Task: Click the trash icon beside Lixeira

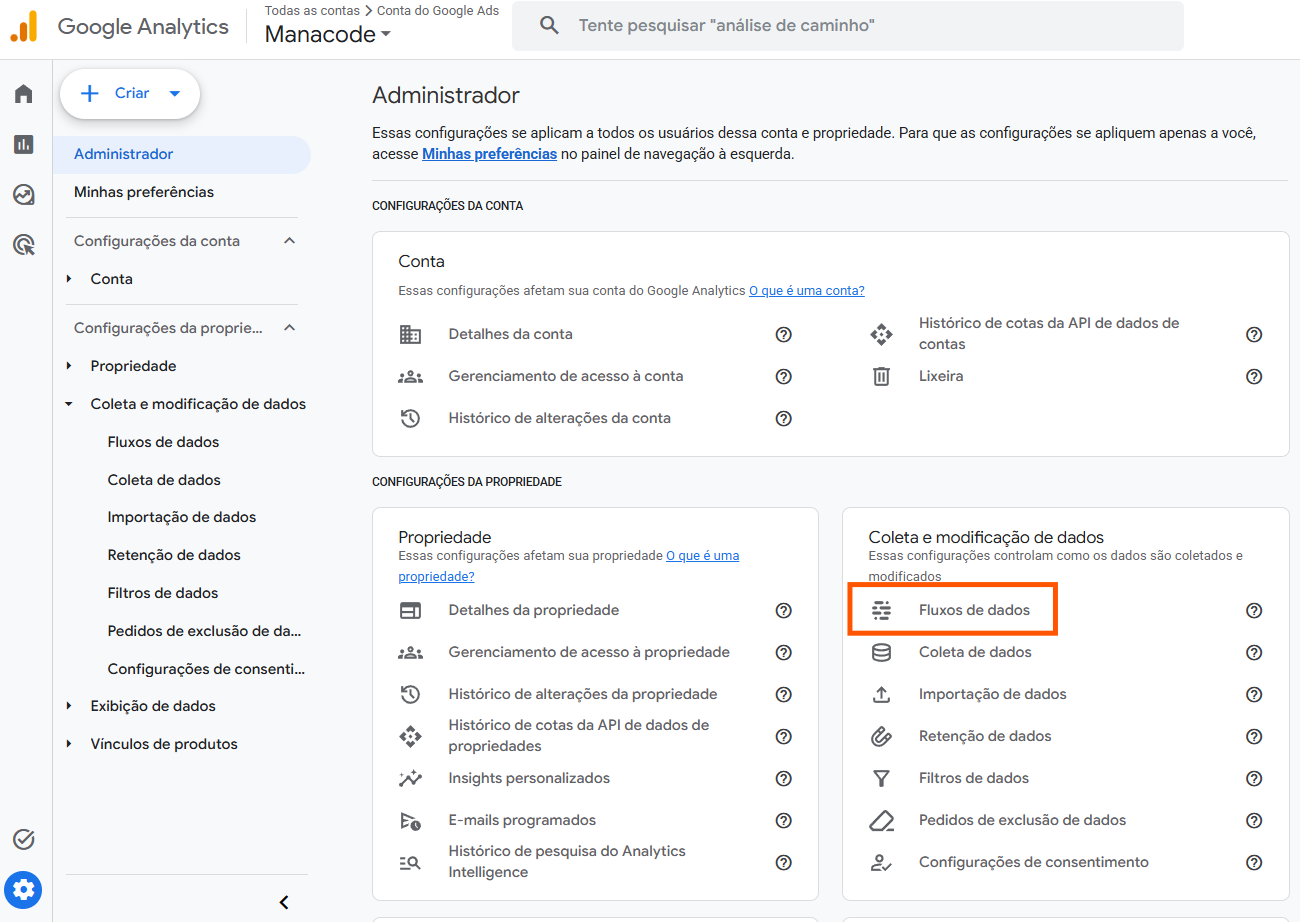Action: 881,376
